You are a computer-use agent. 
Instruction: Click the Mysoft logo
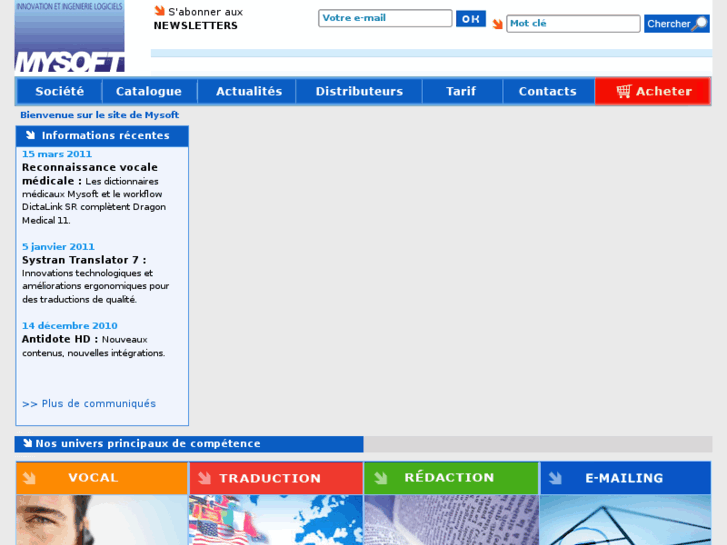click(x=70, y=37)
